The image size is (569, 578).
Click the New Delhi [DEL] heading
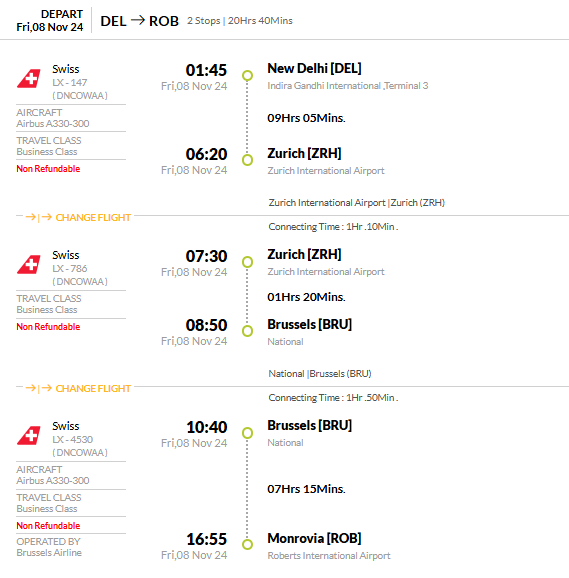[314, 69]
